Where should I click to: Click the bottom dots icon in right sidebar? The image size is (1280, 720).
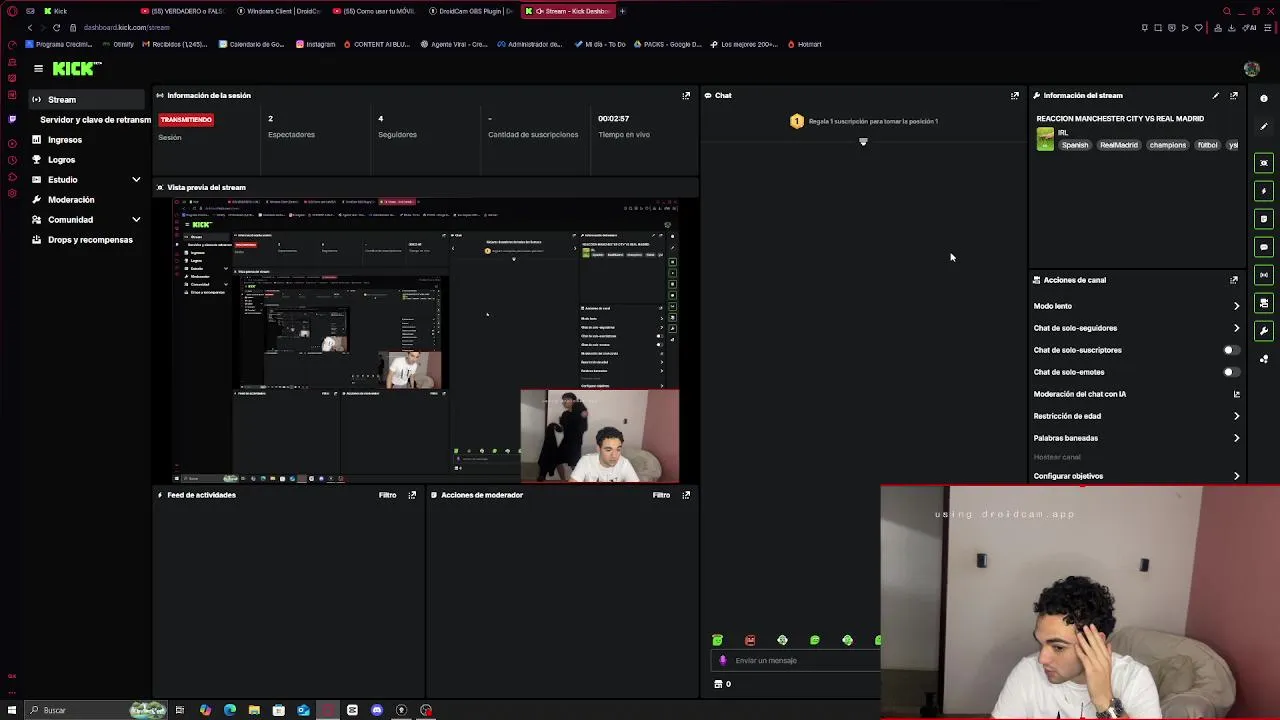[x=1264, y=359]
